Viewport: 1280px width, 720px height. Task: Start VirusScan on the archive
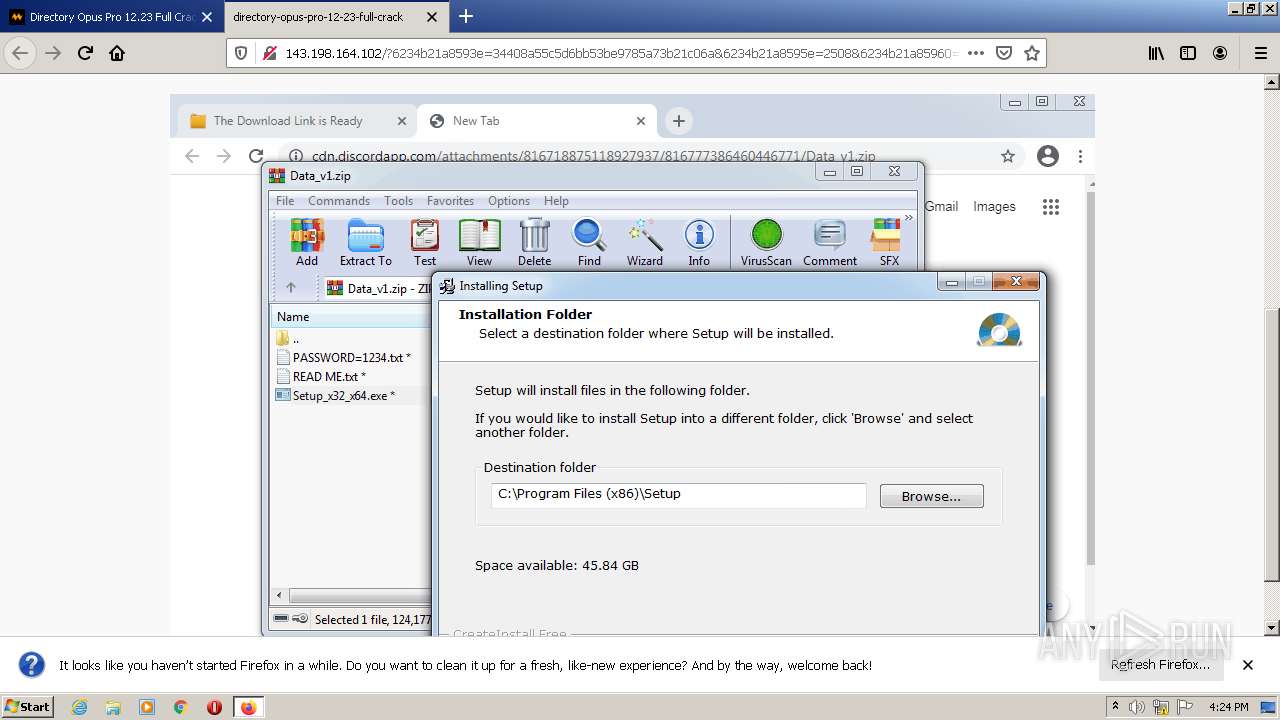(x=766, y=243)
